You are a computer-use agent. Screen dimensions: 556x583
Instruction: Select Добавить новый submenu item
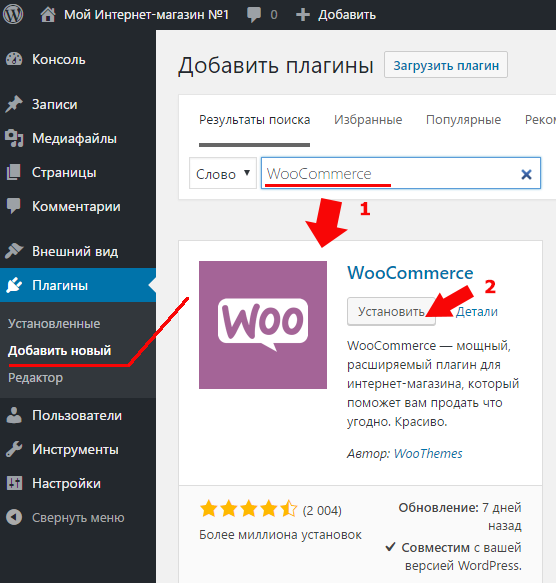(x=60, y=351)
